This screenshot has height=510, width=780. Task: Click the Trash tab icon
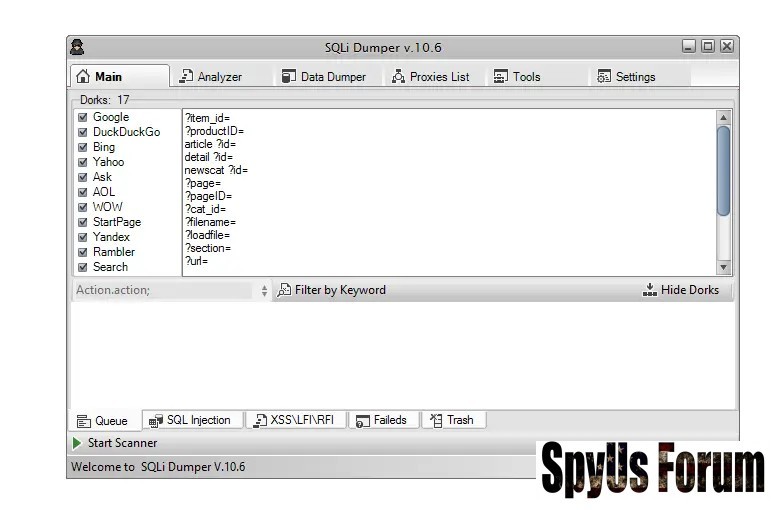tap(434, 421)
